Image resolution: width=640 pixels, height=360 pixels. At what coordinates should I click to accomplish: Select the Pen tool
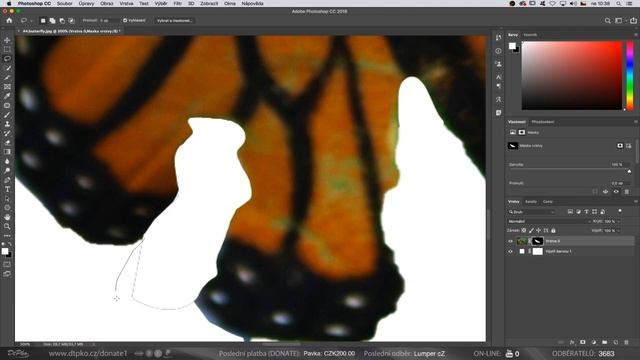click(7, 180)
